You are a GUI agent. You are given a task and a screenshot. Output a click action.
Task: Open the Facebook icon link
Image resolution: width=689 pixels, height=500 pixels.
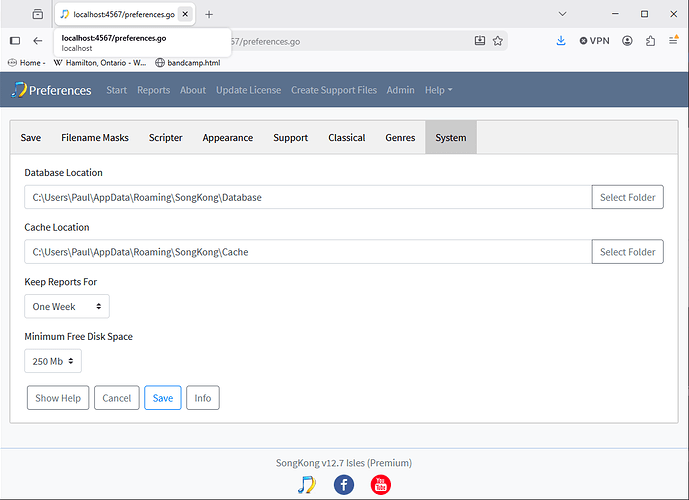344,485
